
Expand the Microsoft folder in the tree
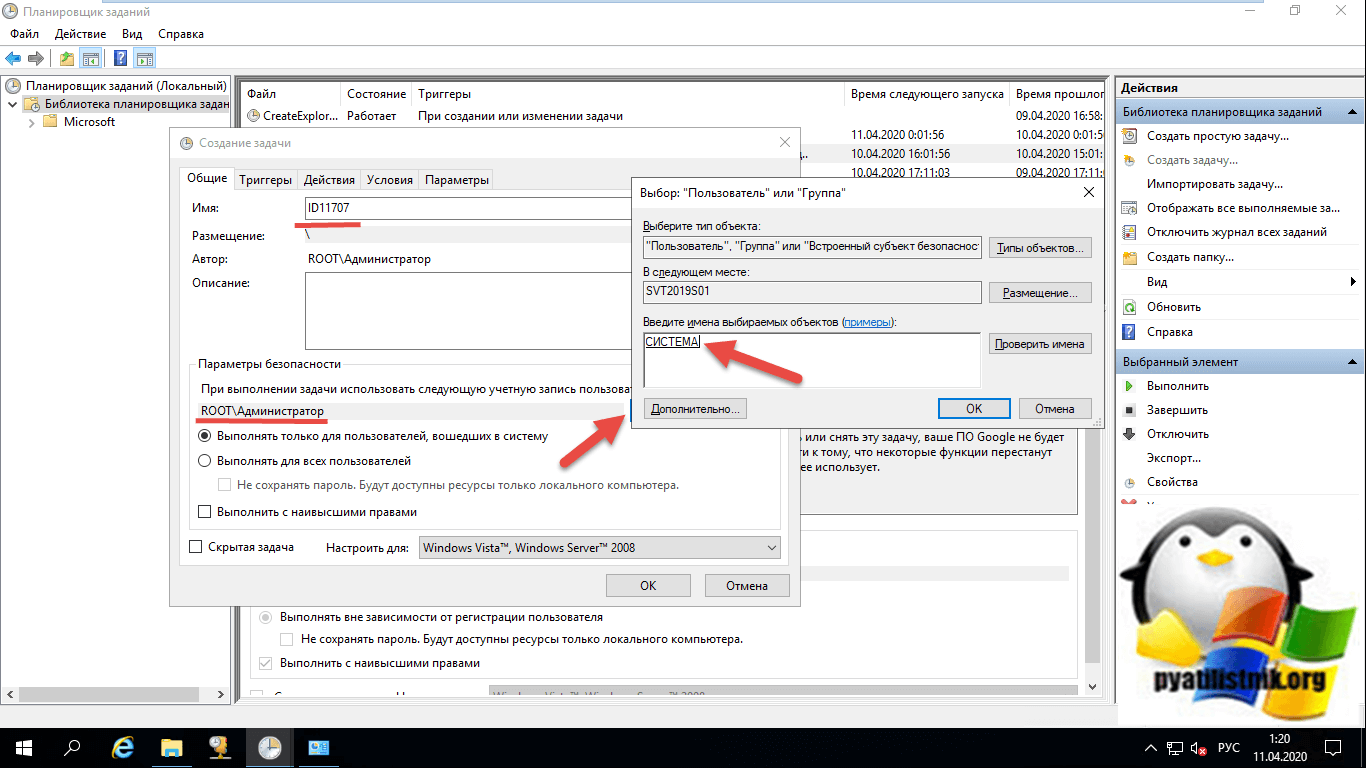(x=31, y=122)
